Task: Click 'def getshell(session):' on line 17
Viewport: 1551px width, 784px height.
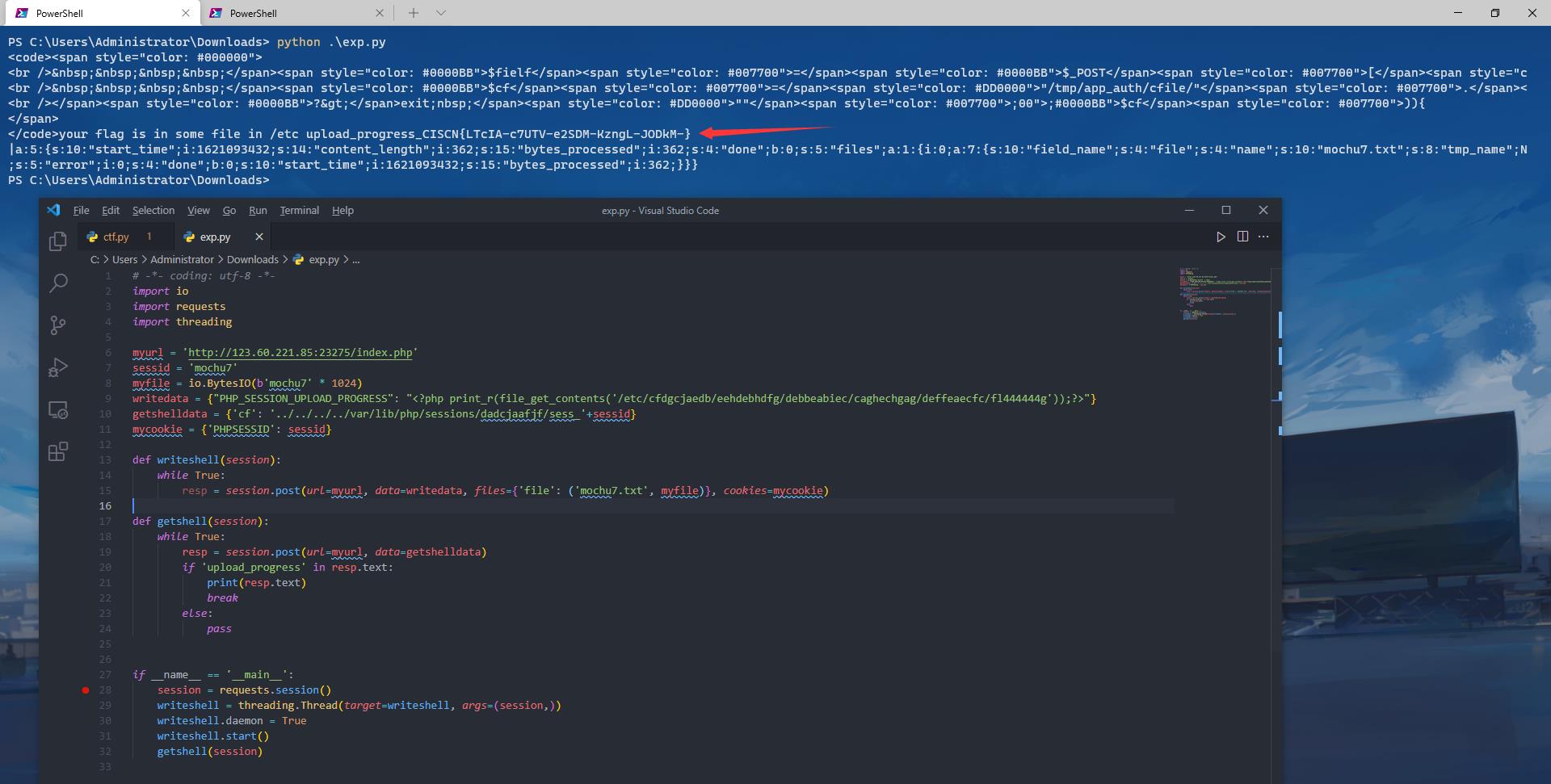Action: [x=200, y=521]
